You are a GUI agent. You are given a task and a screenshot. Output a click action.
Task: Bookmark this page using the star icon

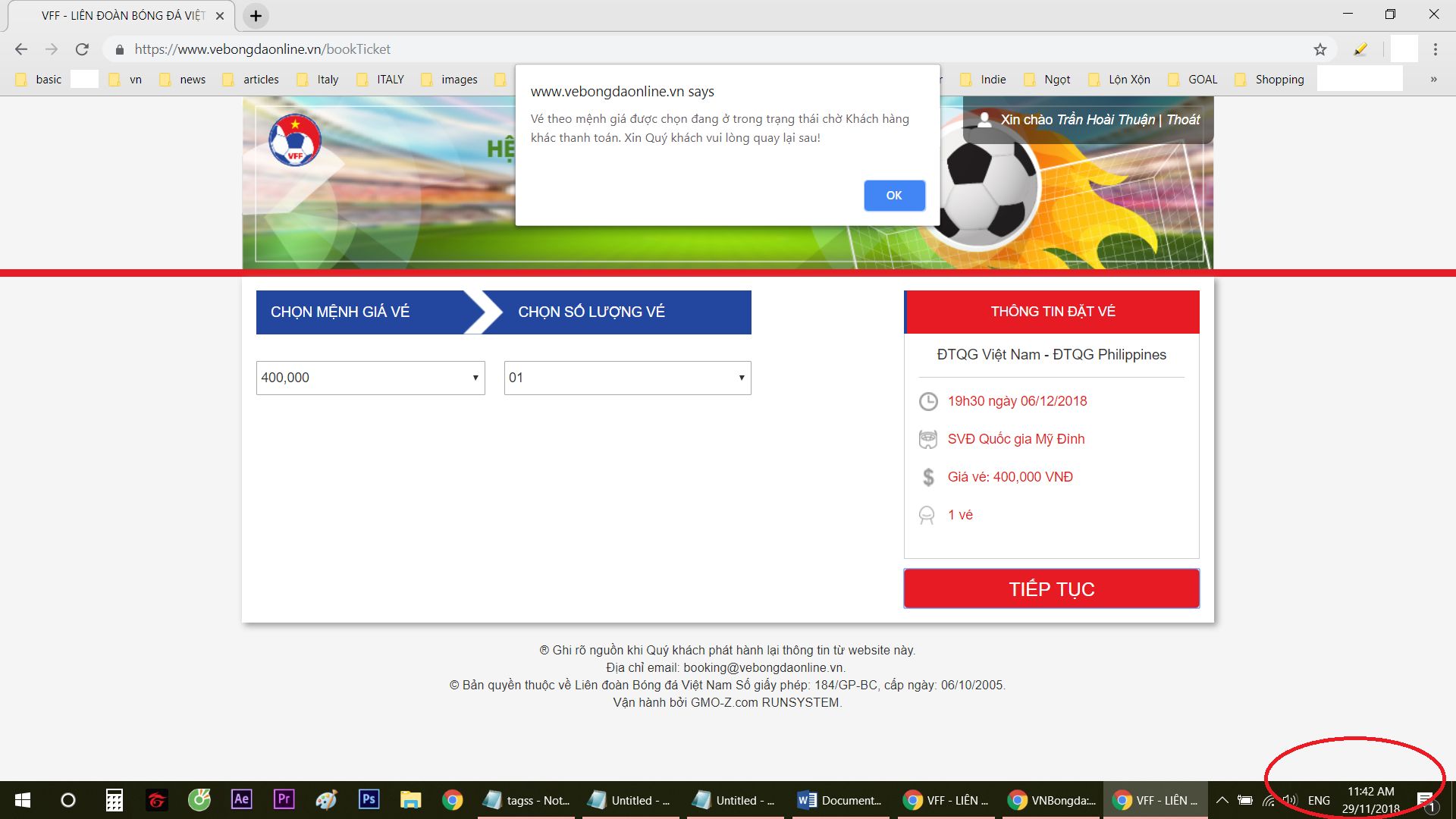(1319, 49)
